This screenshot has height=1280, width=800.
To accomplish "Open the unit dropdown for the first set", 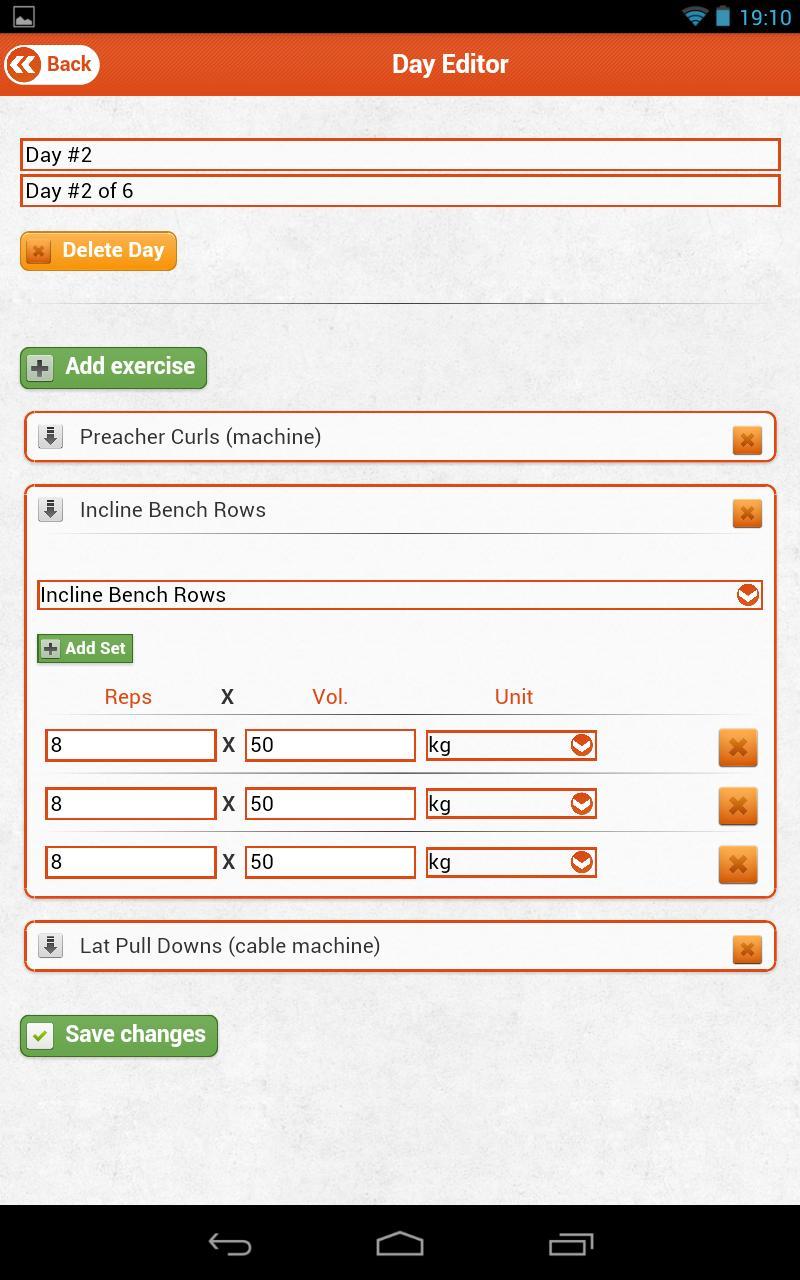I will click(x=581, y=744).
